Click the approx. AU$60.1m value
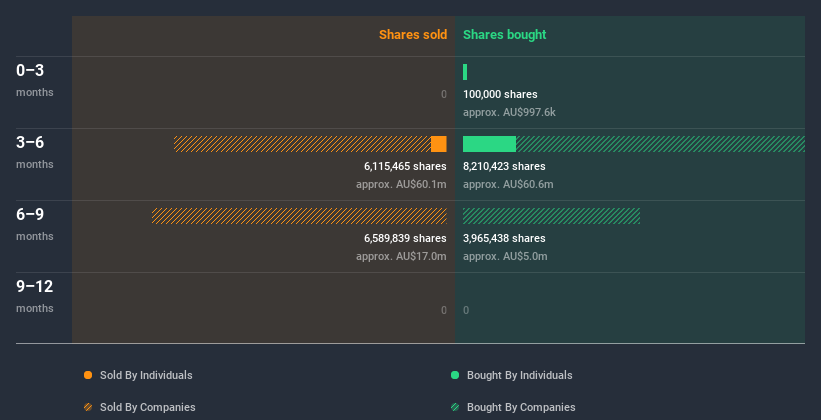Viewport: 821px width, 420px height. pyautogui.click(x=401, y=184)
